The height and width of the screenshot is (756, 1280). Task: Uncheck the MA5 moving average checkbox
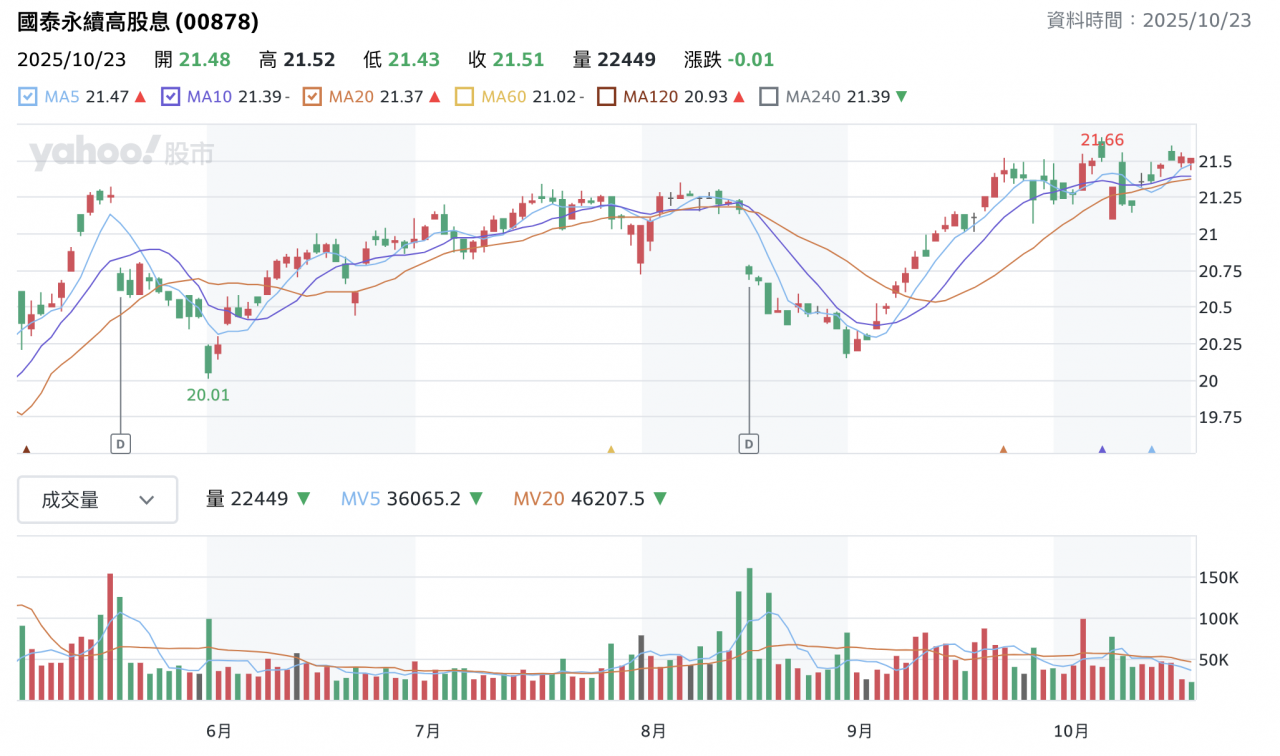pos(28,97)
